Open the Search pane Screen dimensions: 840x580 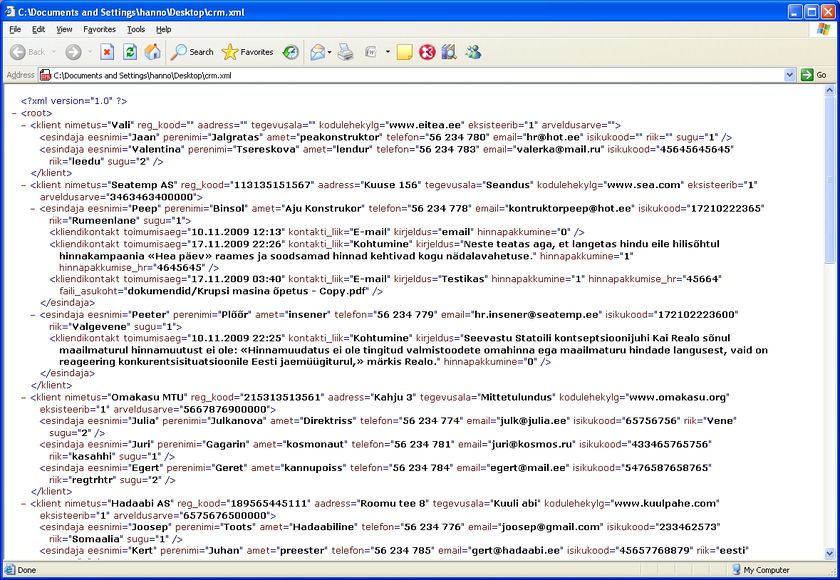(x=192, y=52)
